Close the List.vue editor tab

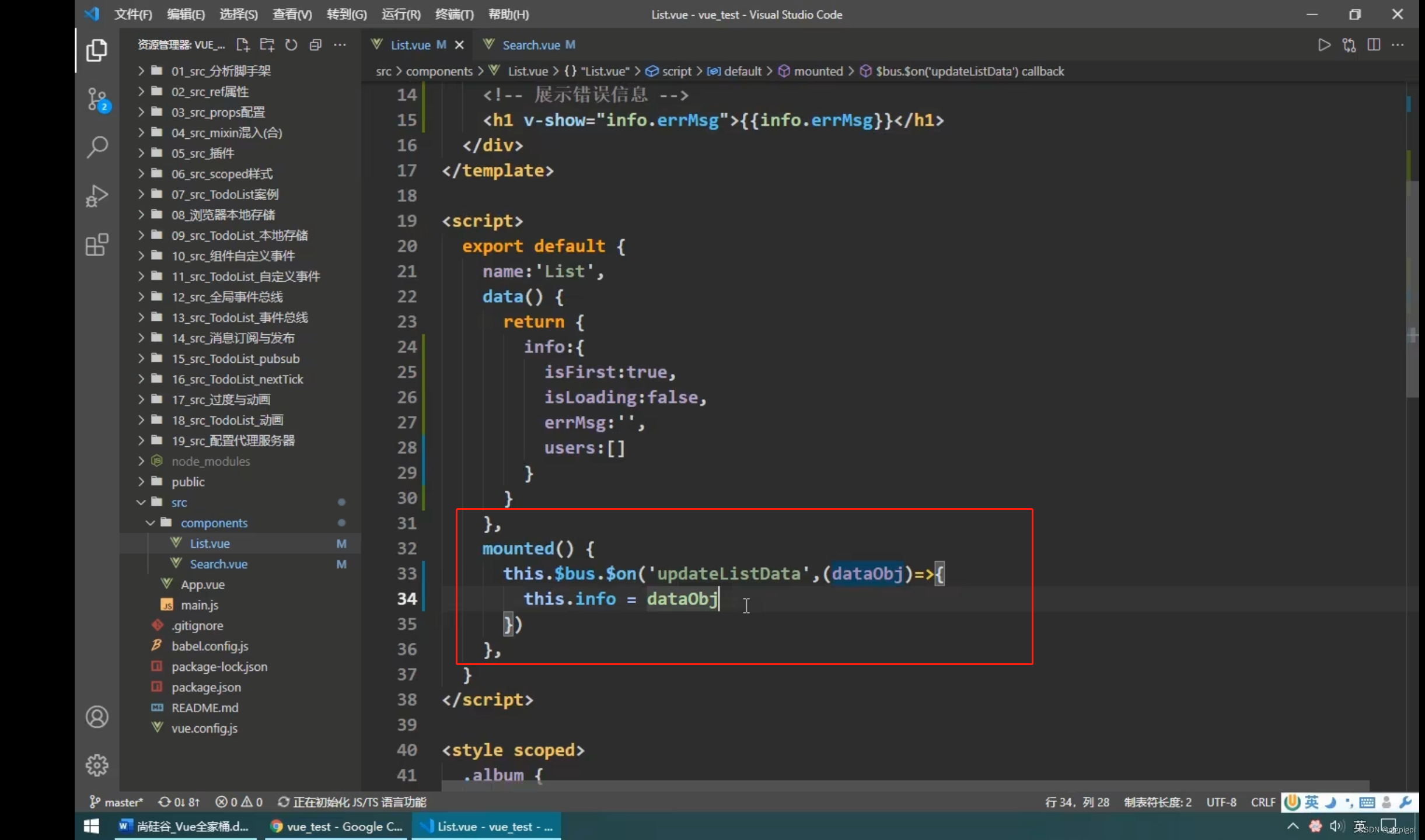[459, 45]
